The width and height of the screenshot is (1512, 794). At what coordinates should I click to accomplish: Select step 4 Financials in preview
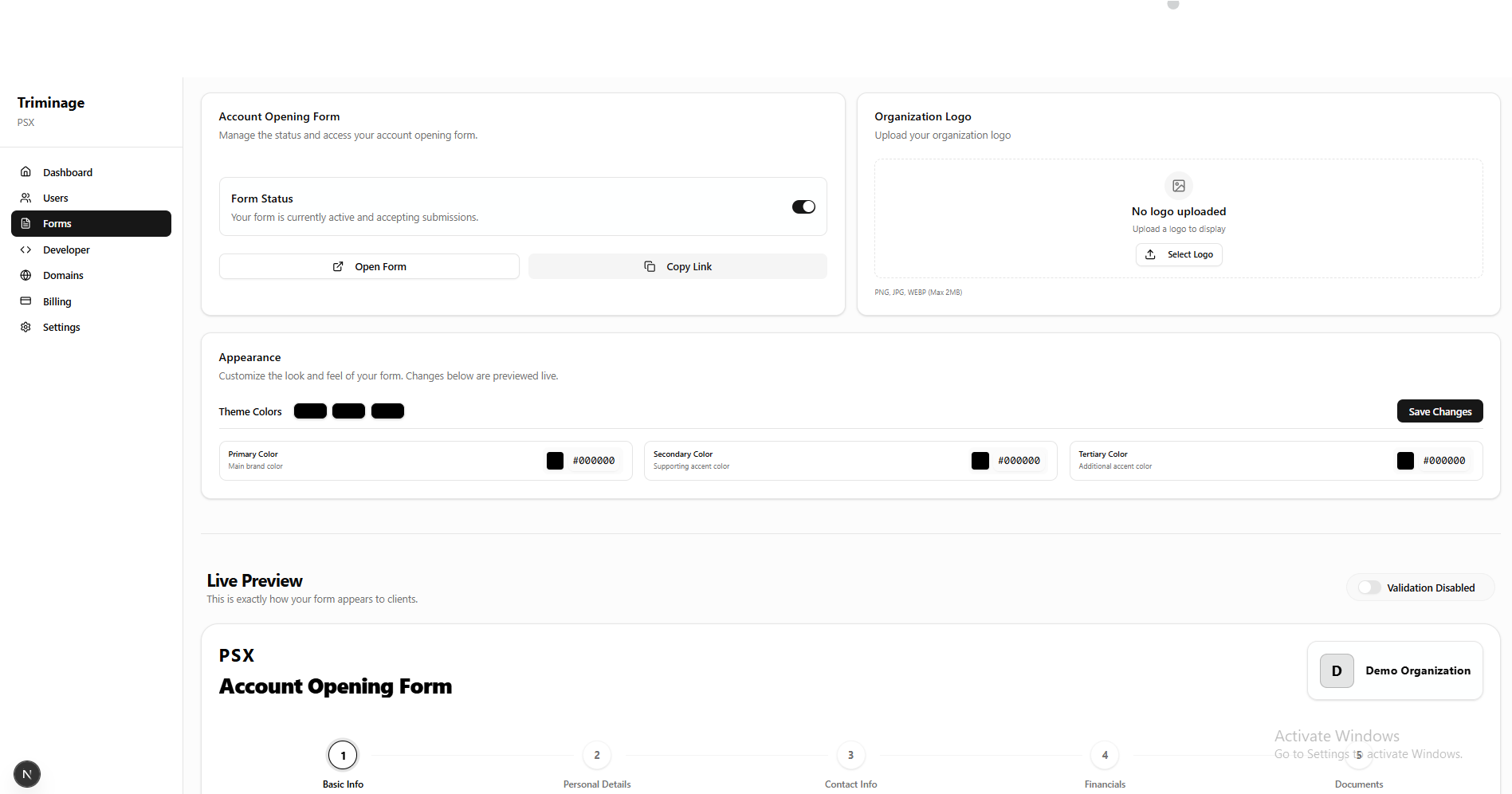1104,756
